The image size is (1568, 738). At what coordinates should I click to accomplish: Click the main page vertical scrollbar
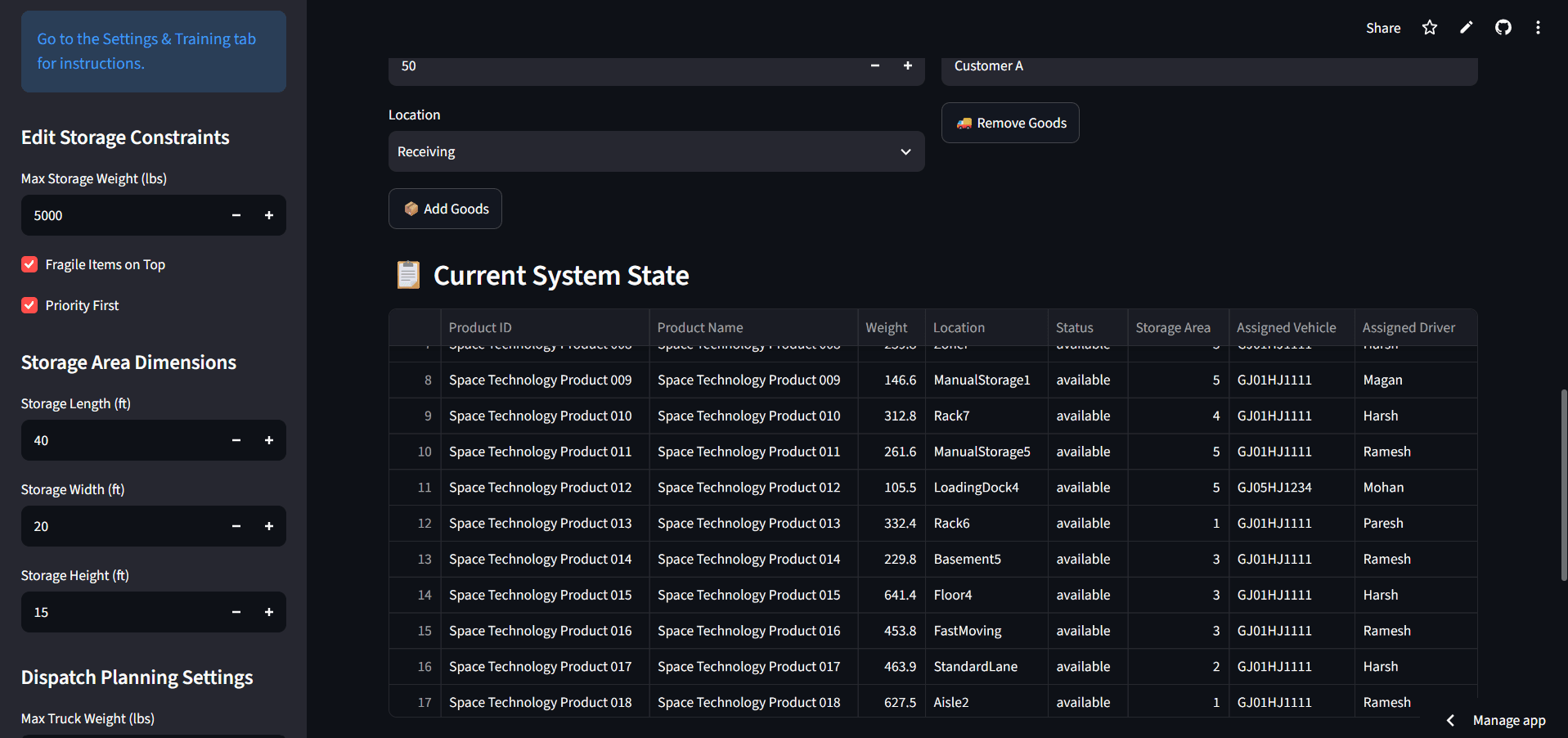[1563, 484]
